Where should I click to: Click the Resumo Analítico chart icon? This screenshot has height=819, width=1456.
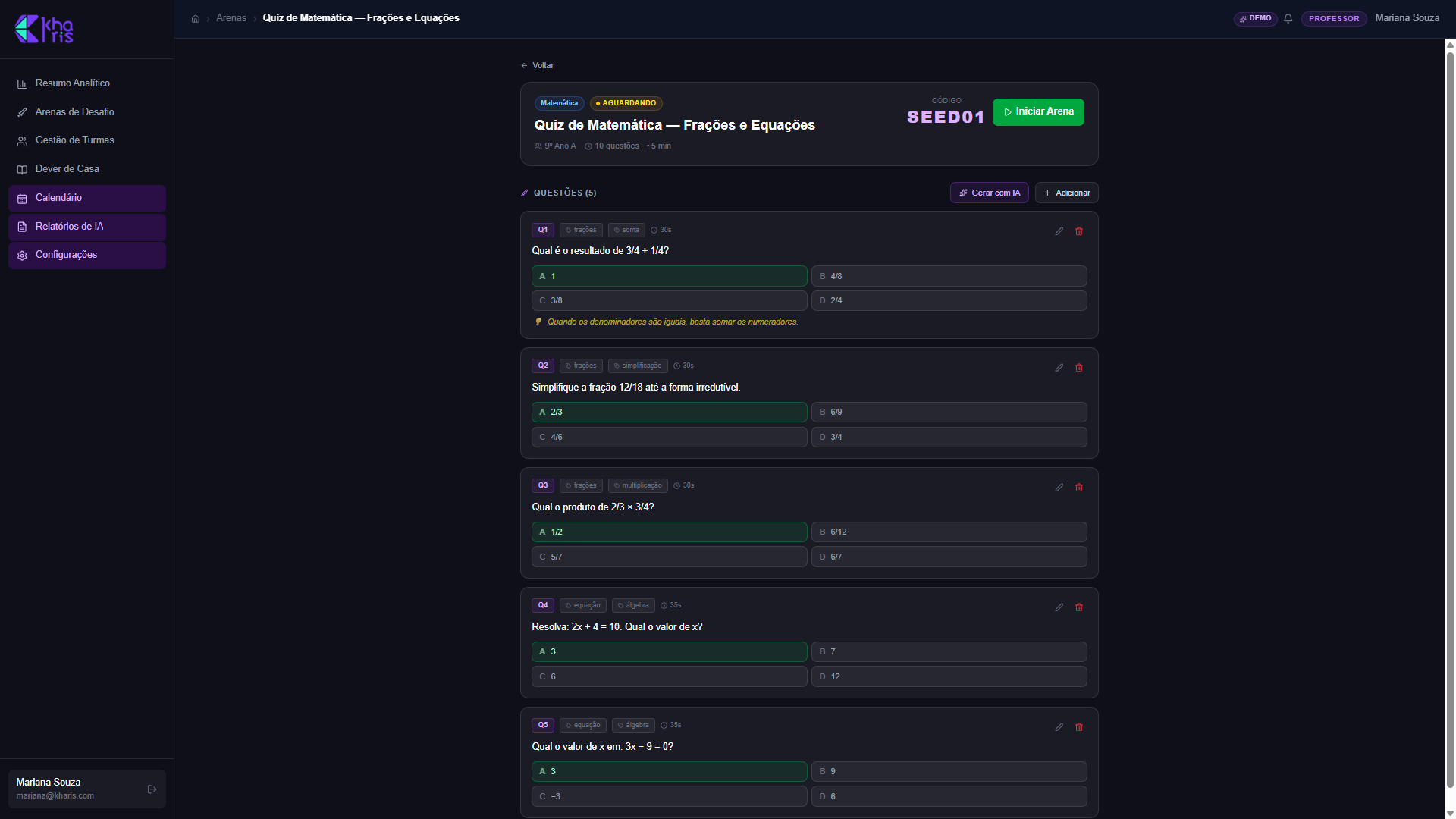22,84
